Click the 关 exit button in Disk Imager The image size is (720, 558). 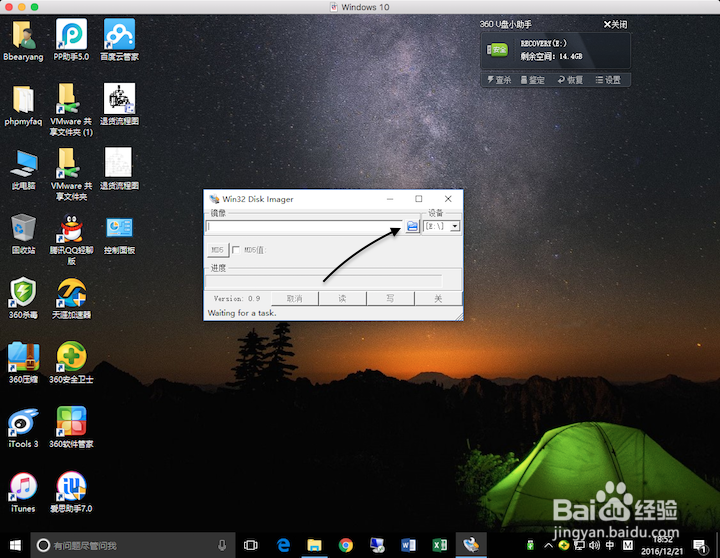pyautogui.click(x=438, y=299)
